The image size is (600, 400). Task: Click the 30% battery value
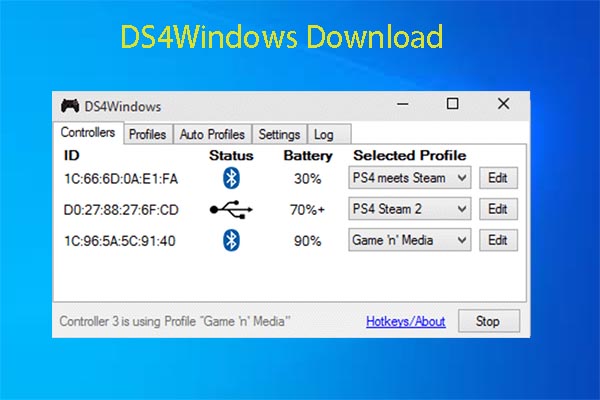[308, 179]
